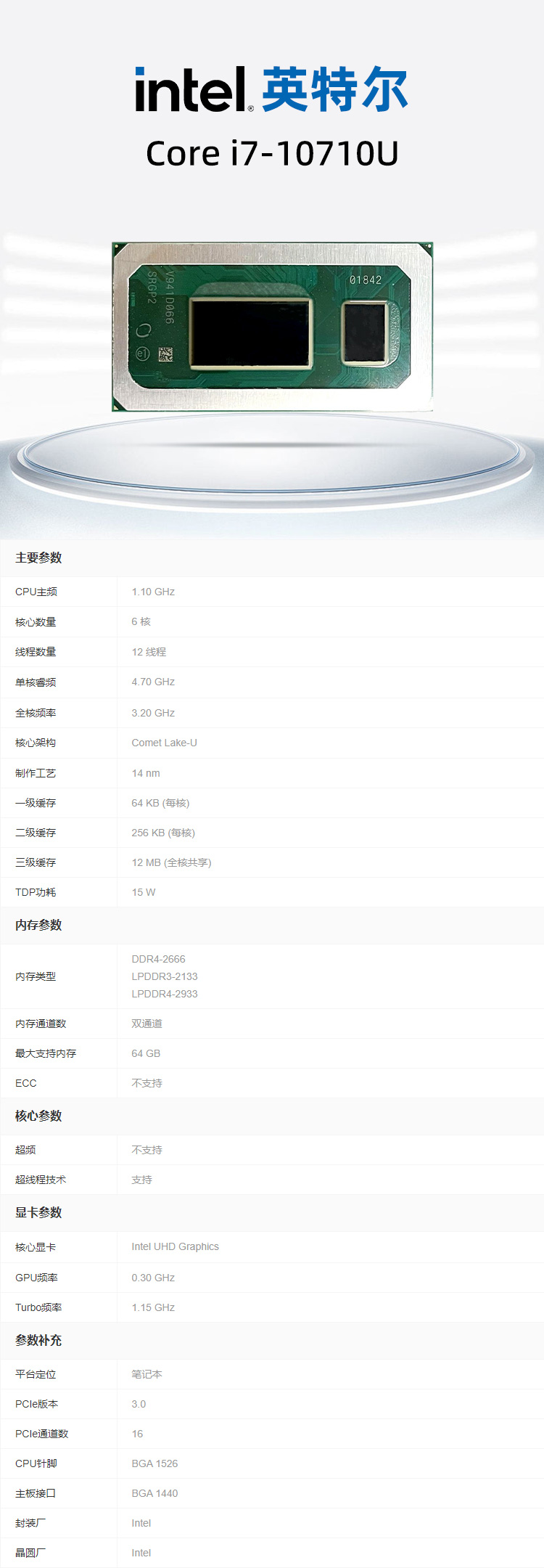Image resolution: width=544 pixels, height=1568 pixels.
Task: Click the BGA 1440 value
Action: (154, 1493)
